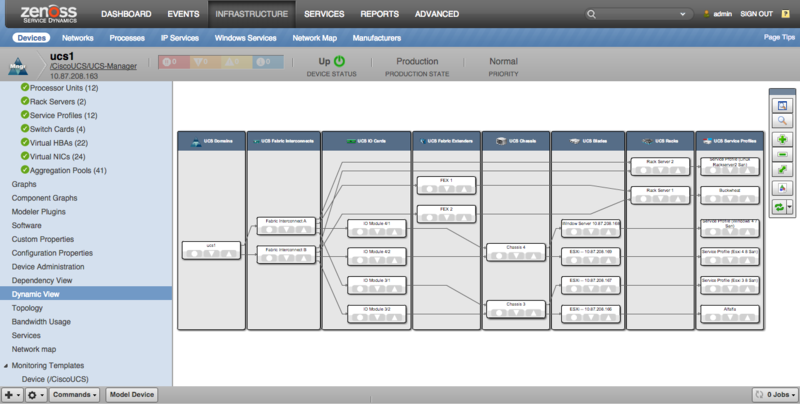Click the Zenoss Service Dynamics logo

pos(49,14)
